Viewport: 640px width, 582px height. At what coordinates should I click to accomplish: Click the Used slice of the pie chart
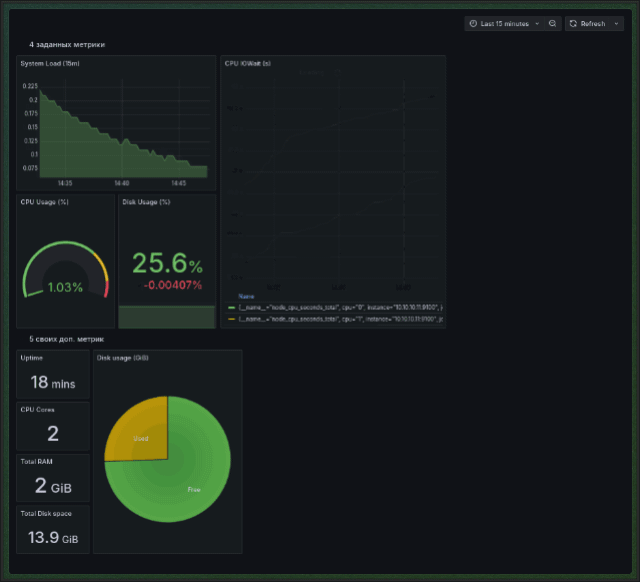pyautogui.click(x=142, y=438)
